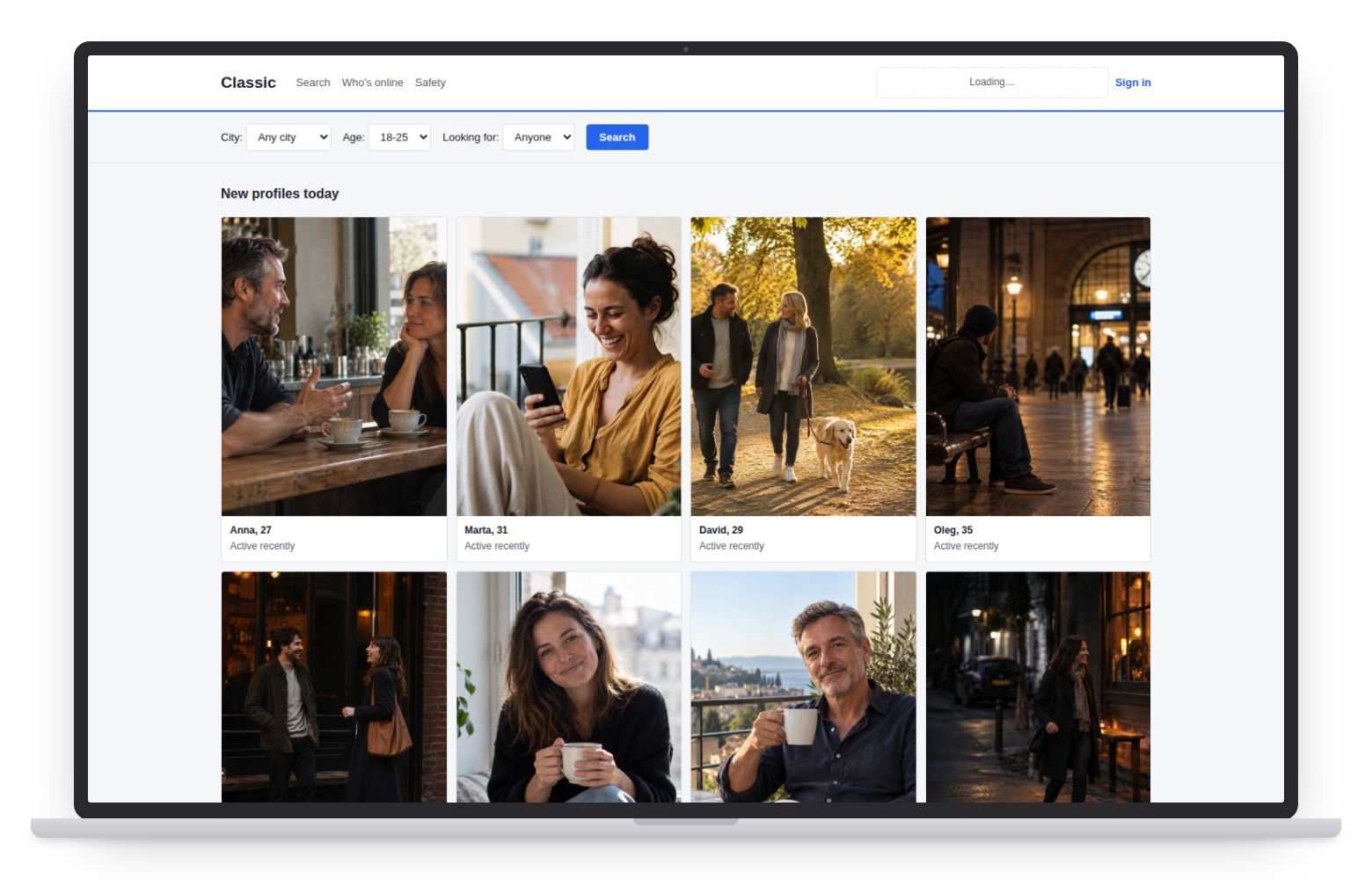Click the name text David, 29
Viewport: 1372px width, 879px height.
(721, 530)
